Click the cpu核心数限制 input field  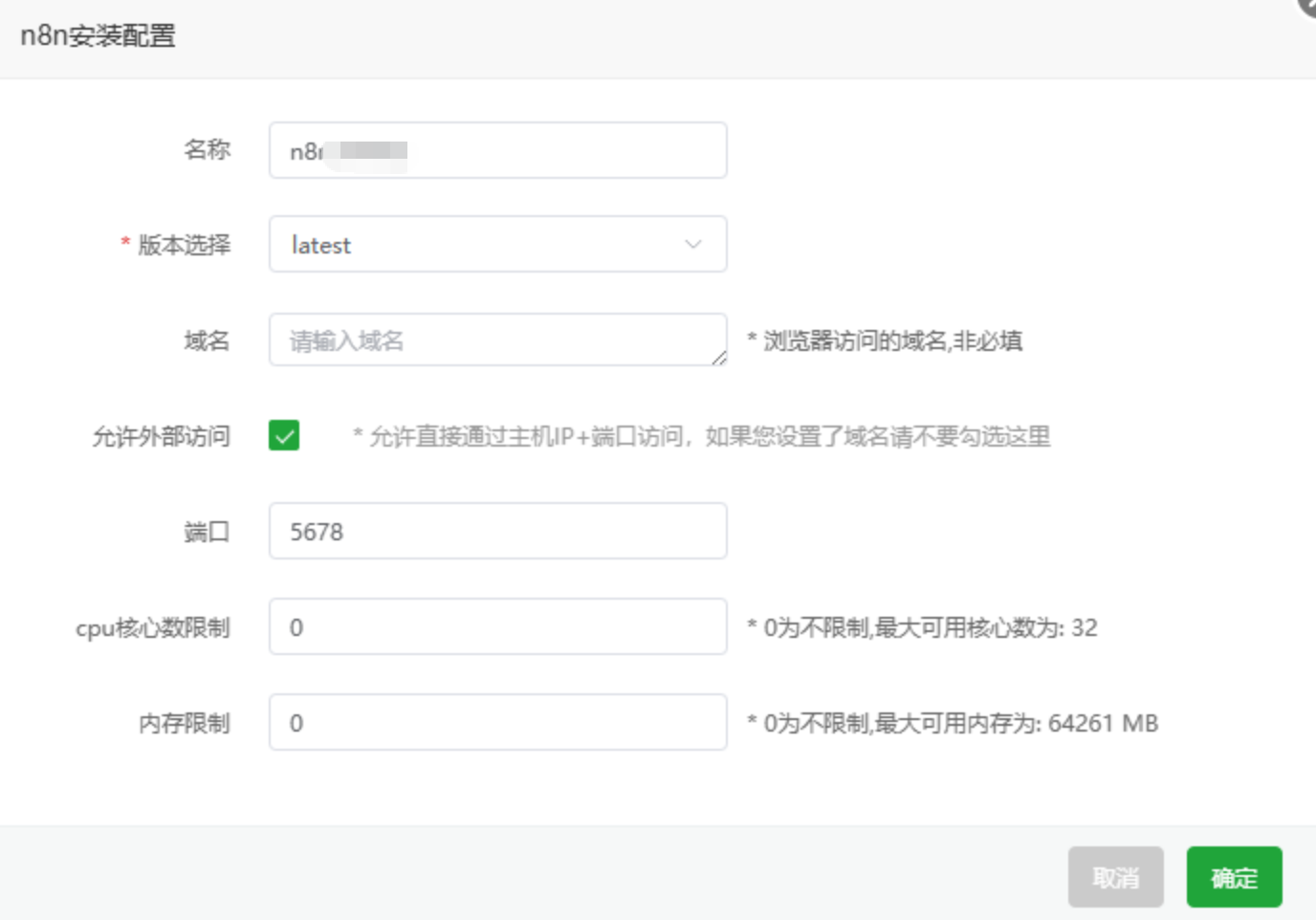click(x=497, y=626)
